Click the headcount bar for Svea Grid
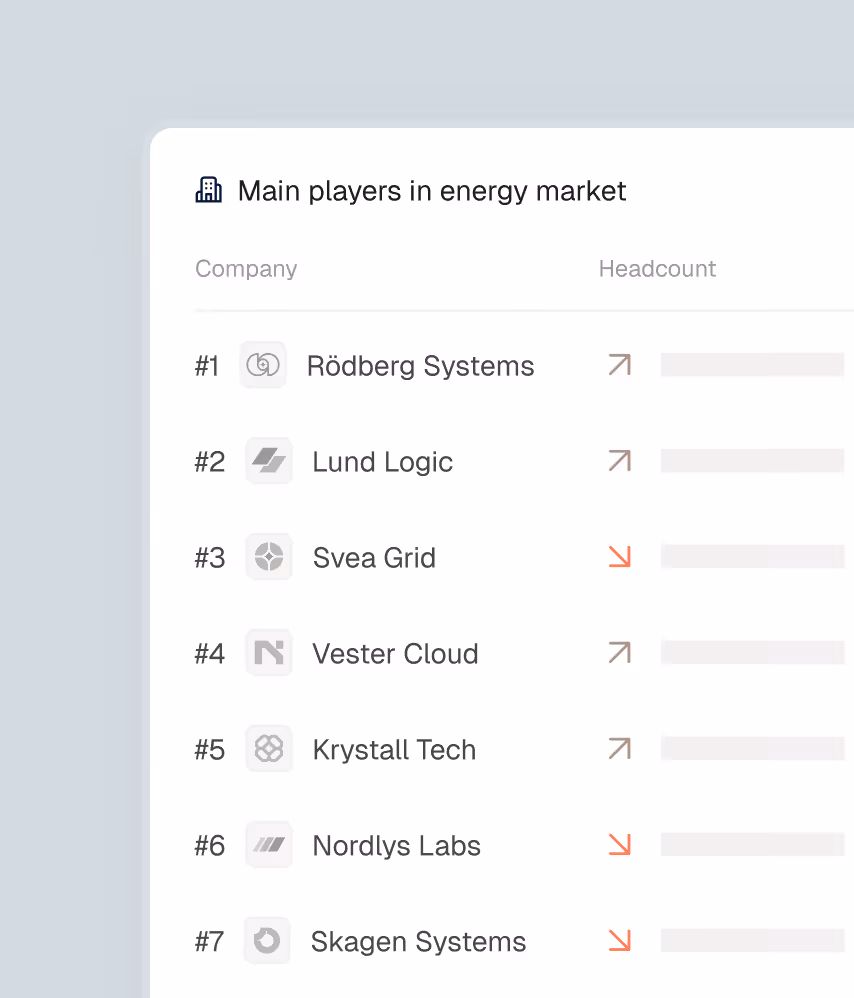The image size is (854, 998). click(x=753, y=556)
